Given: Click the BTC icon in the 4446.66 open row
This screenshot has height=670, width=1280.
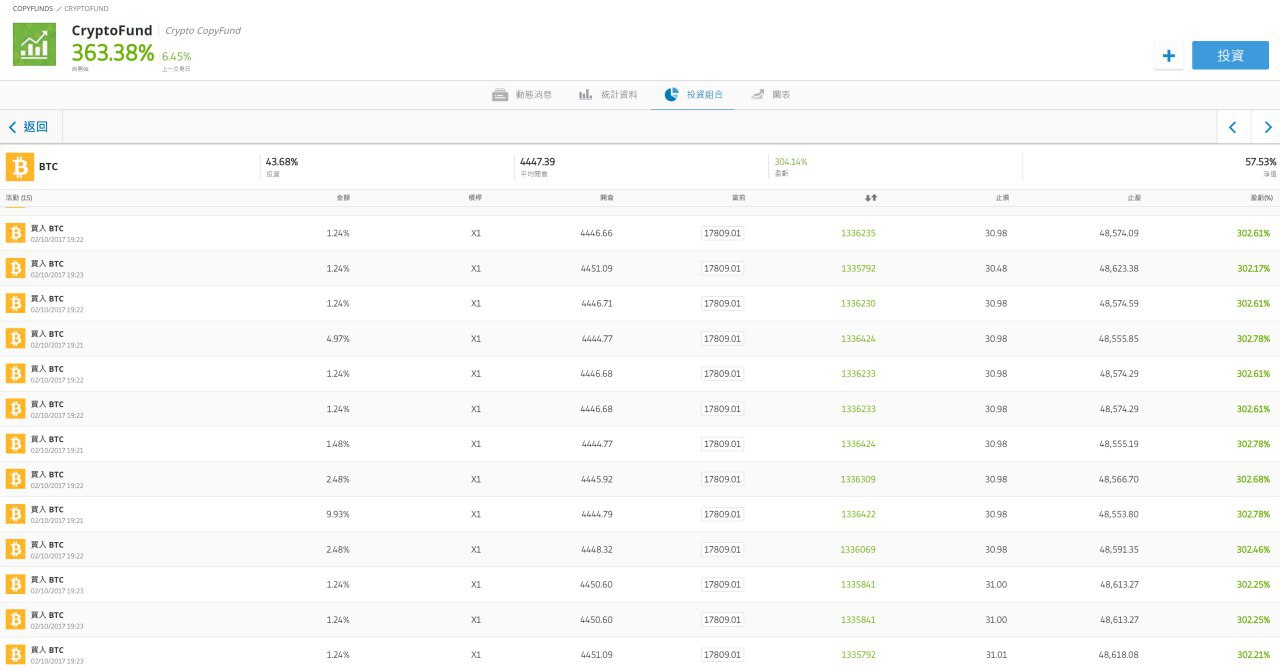Looking at the screenshot, I should coord(15,233).
